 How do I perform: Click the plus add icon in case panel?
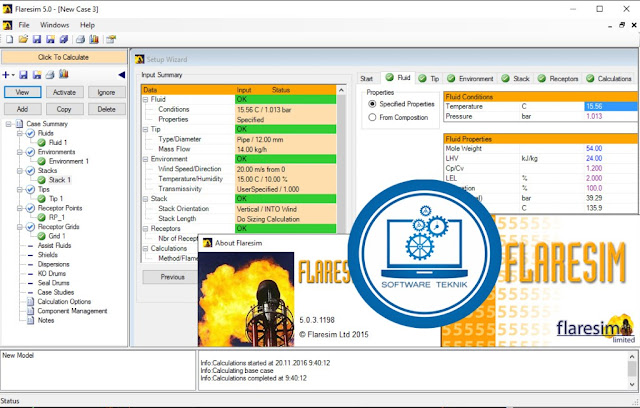[x=6, y=75]
